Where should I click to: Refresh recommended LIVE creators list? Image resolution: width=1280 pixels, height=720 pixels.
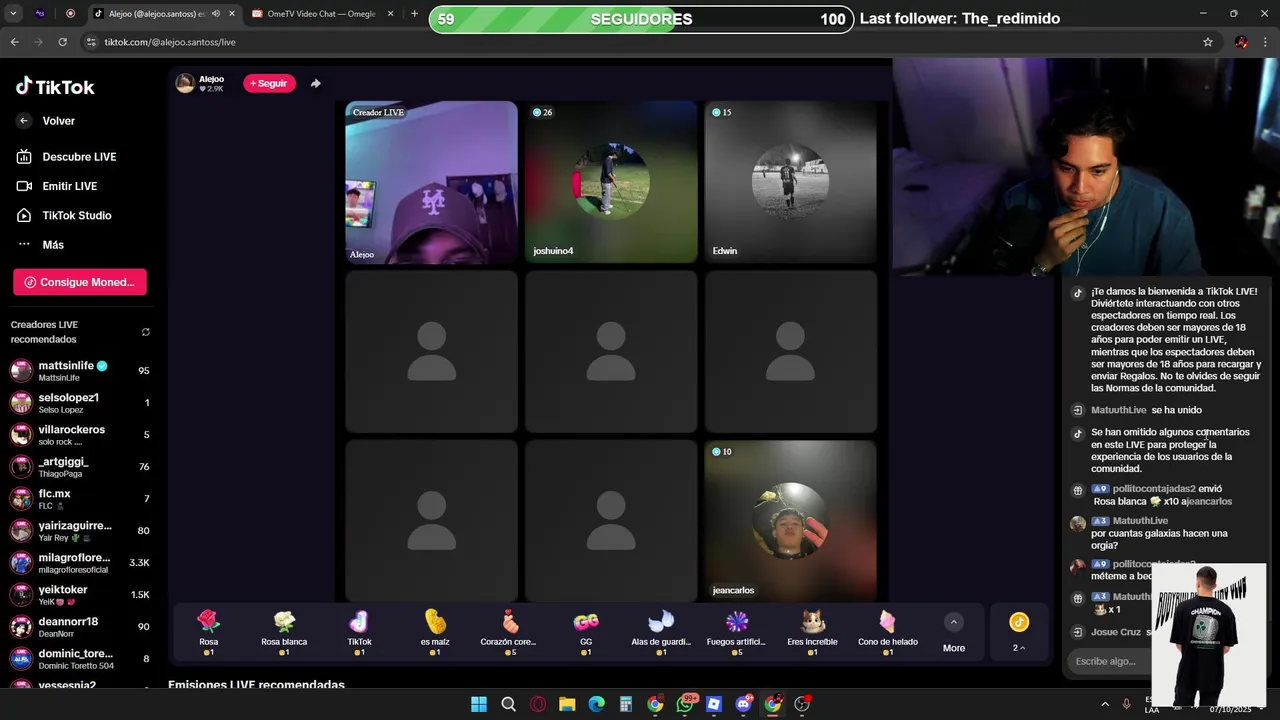point(146,332)
